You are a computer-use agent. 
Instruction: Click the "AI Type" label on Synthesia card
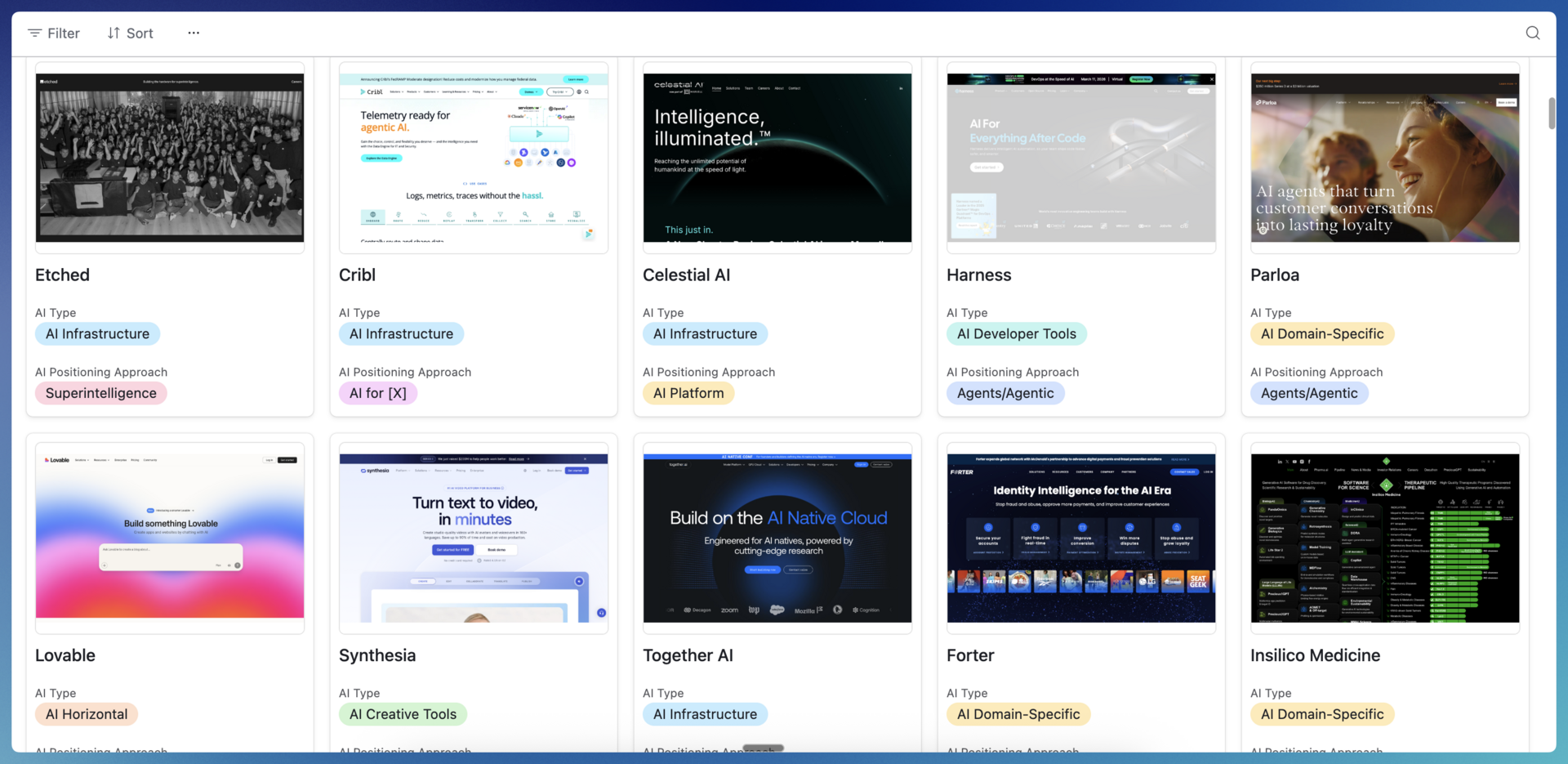359,693
